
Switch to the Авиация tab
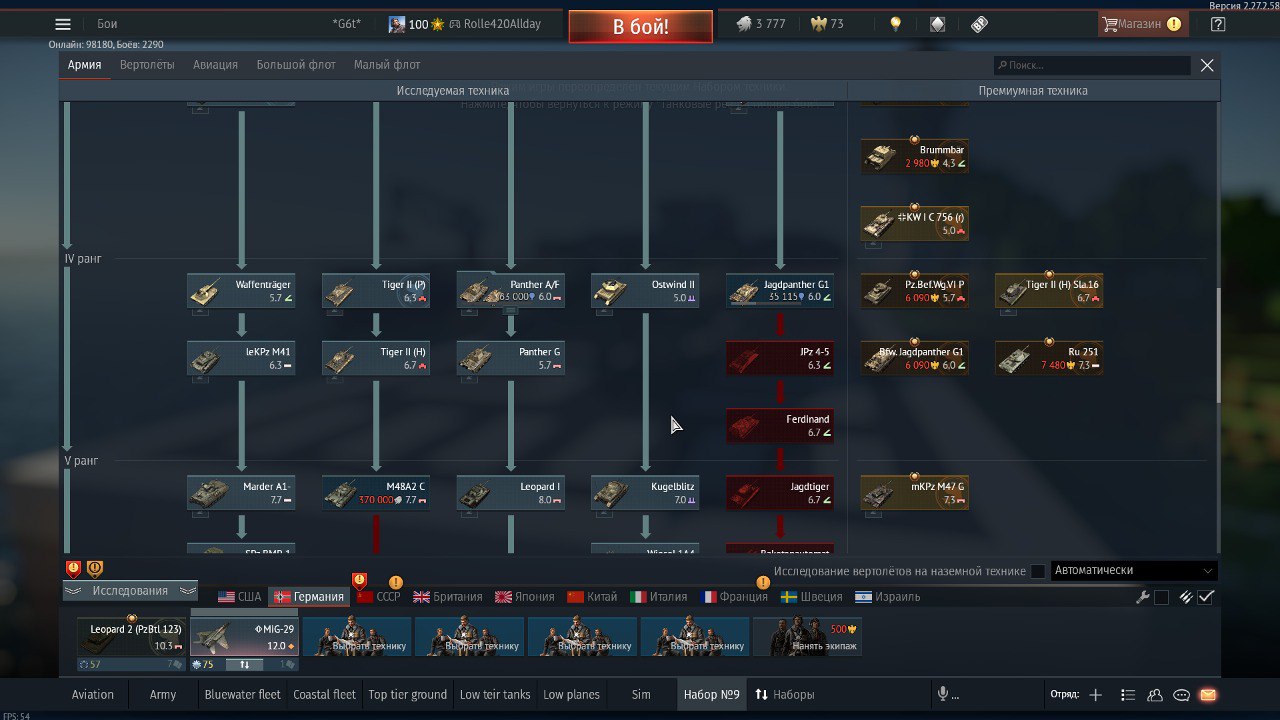tap(216, 65)
